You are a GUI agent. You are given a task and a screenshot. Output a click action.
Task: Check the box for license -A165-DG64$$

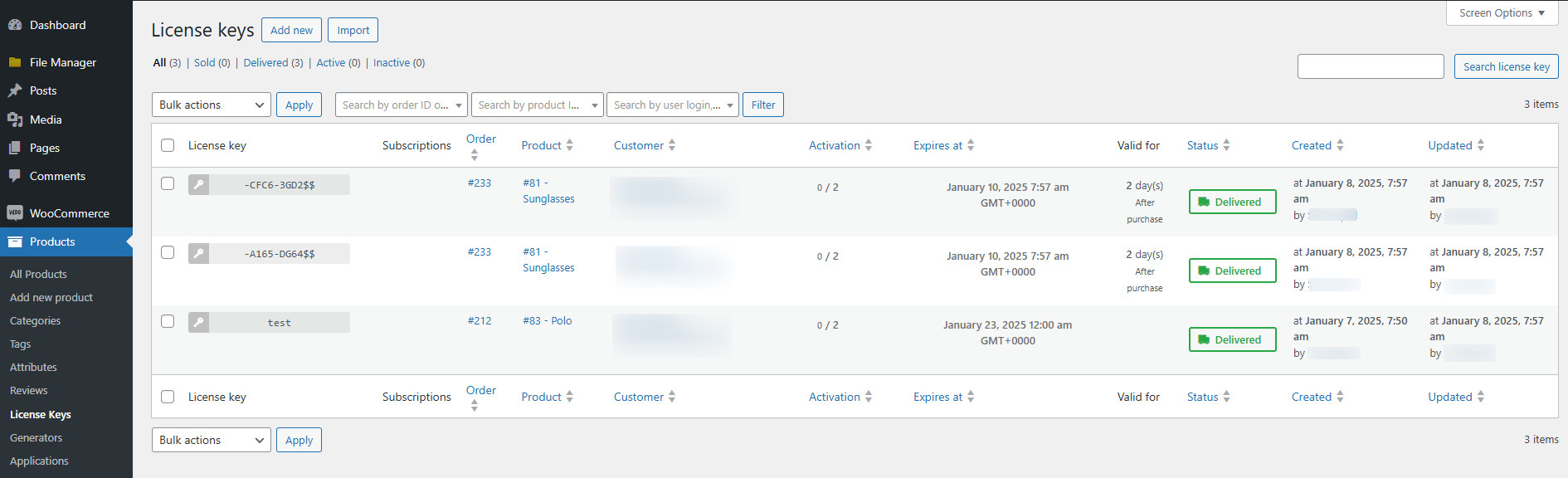pyautogui.click(x=168, y=252)
